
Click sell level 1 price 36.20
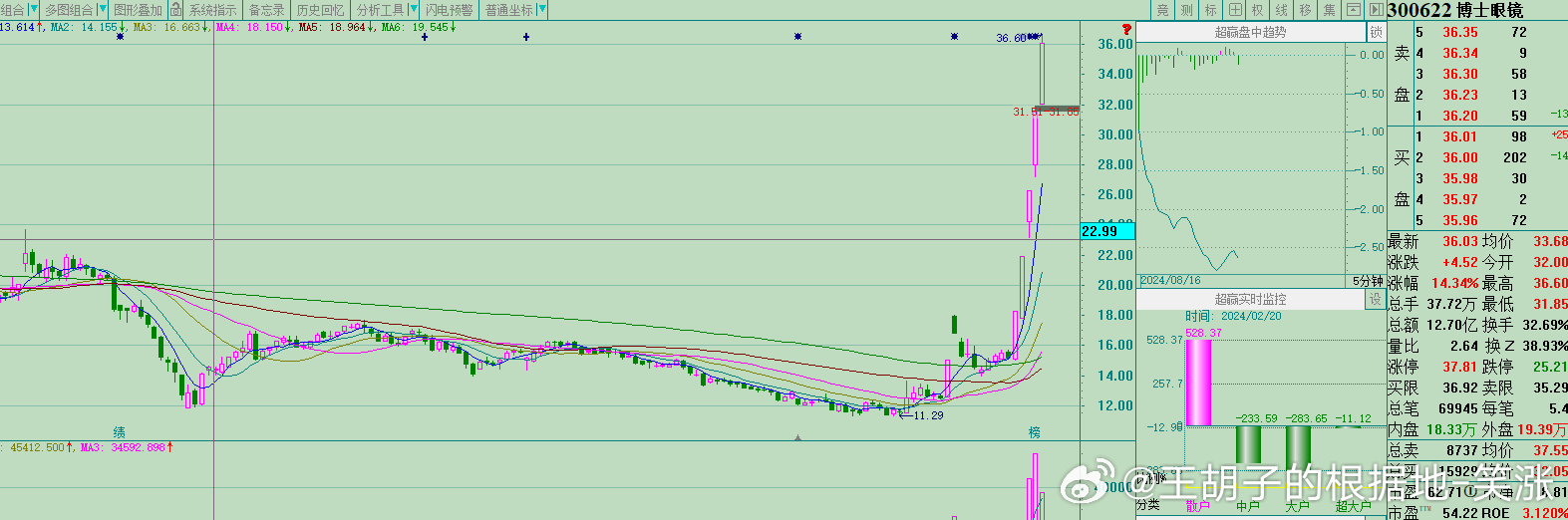tap(1459, 116)
